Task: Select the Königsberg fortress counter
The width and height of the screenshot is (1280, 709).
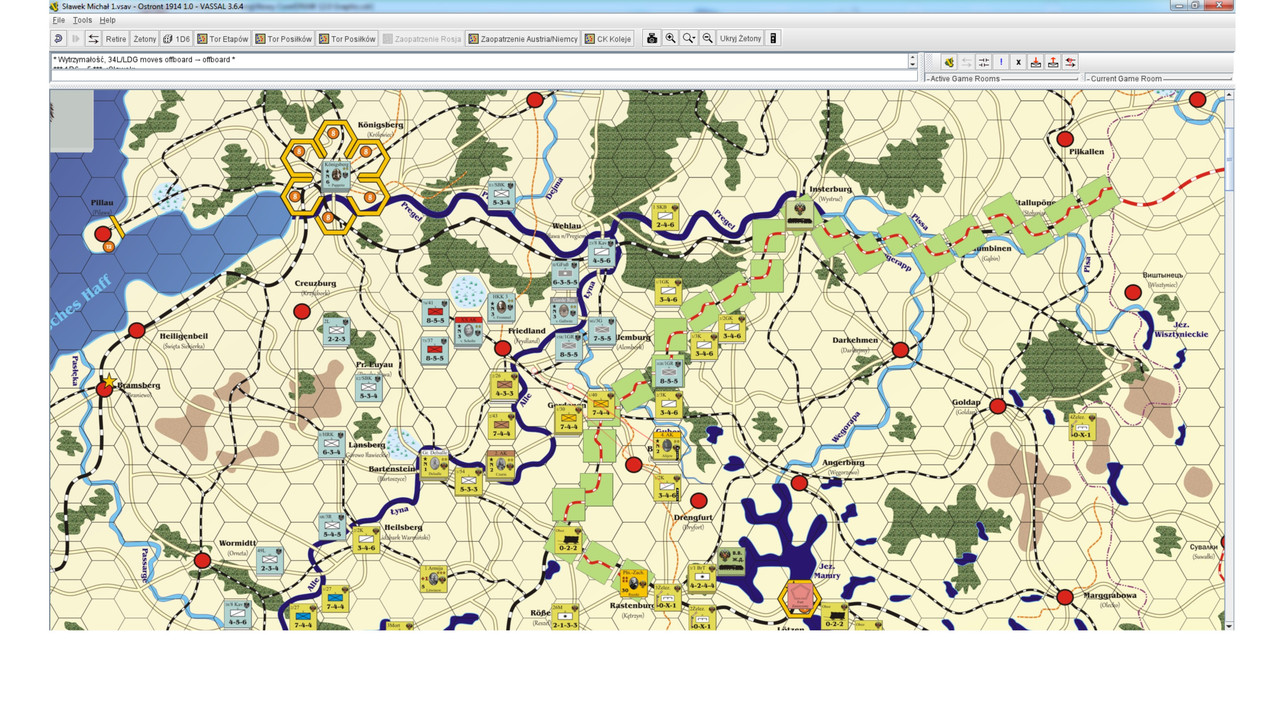Action: tap(335, 175)
